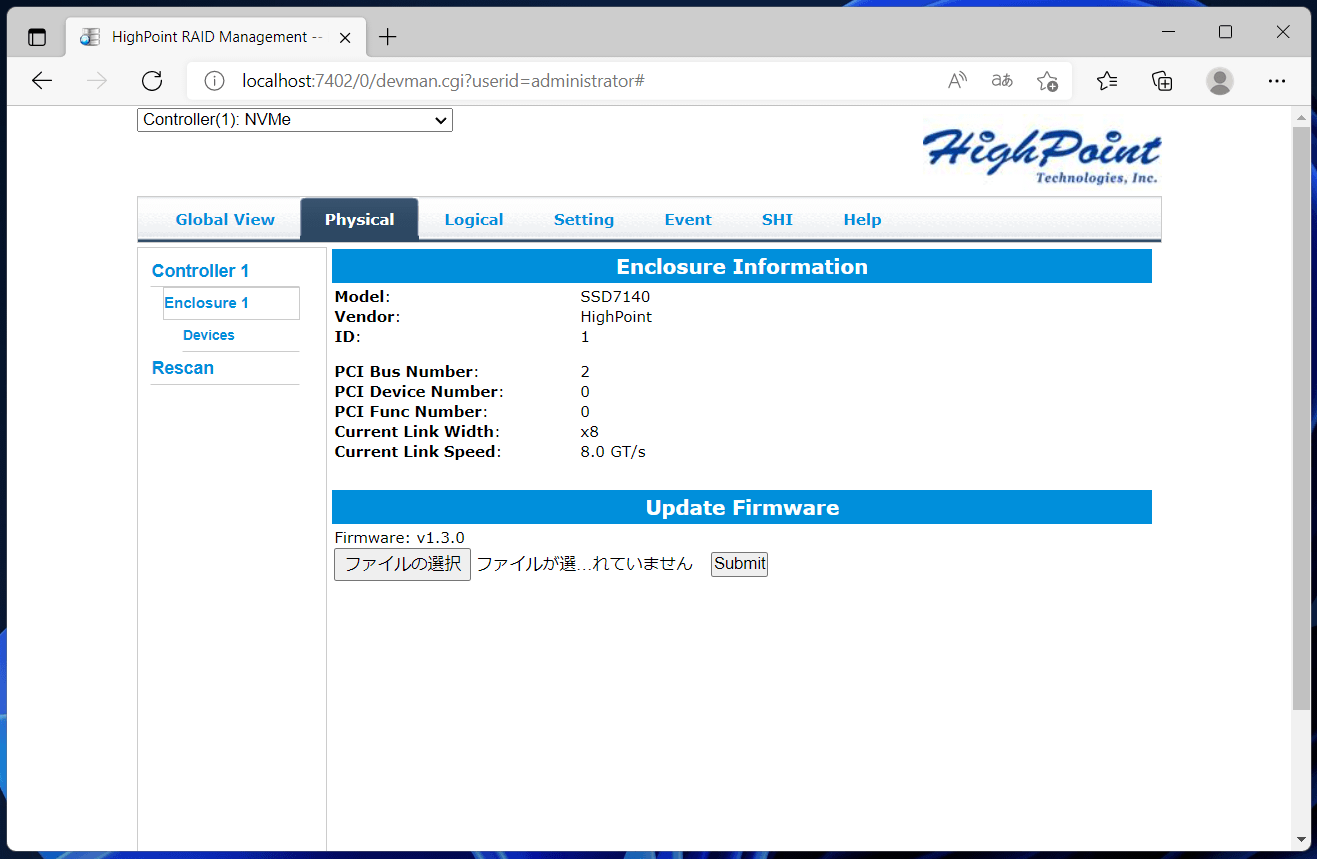1317x859 pixels.
Task: Select the Physical tab
Action: 359,220
